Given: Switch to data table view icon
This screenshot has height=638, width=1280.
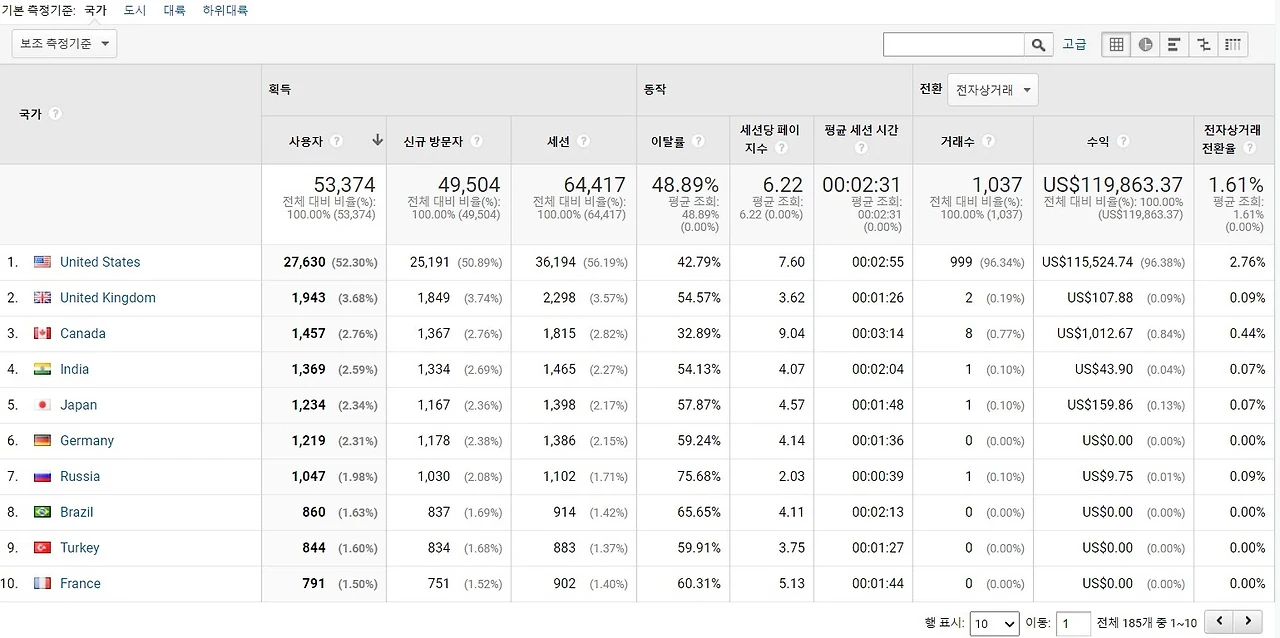Looking at the screenshot, I should click(x=1117, y=45).
